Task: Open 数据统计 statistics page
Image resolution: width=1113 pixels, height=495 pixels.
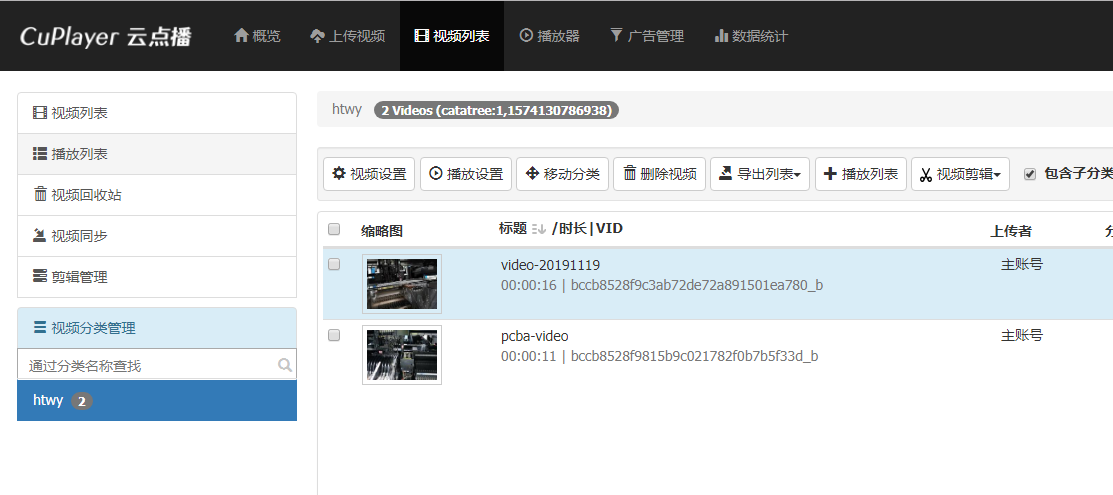Action: click(x=751, y=36)
